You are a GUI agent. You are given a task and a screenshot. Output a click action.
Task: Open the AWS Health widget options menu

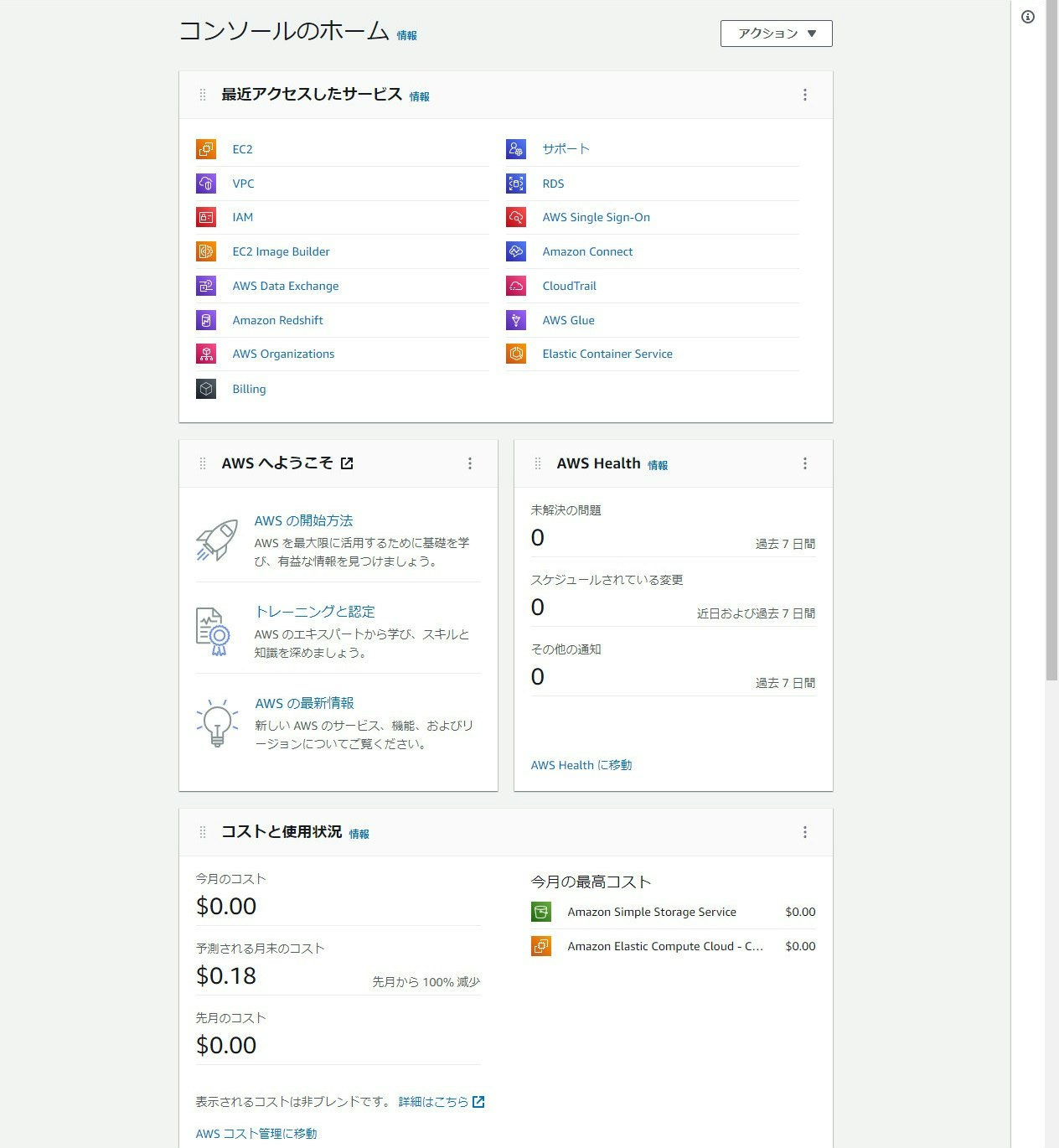pyautogui.click(x=805, y=463)
